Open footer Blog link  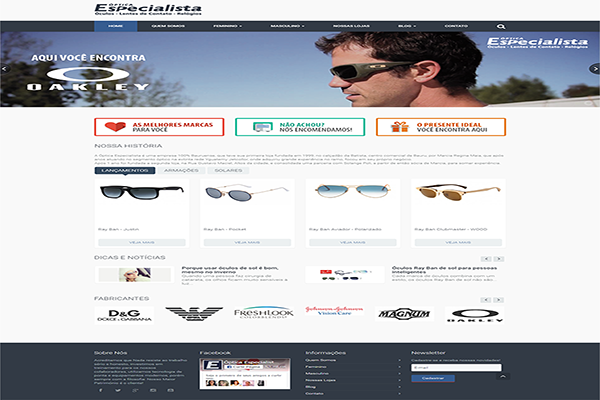(310, 387)
